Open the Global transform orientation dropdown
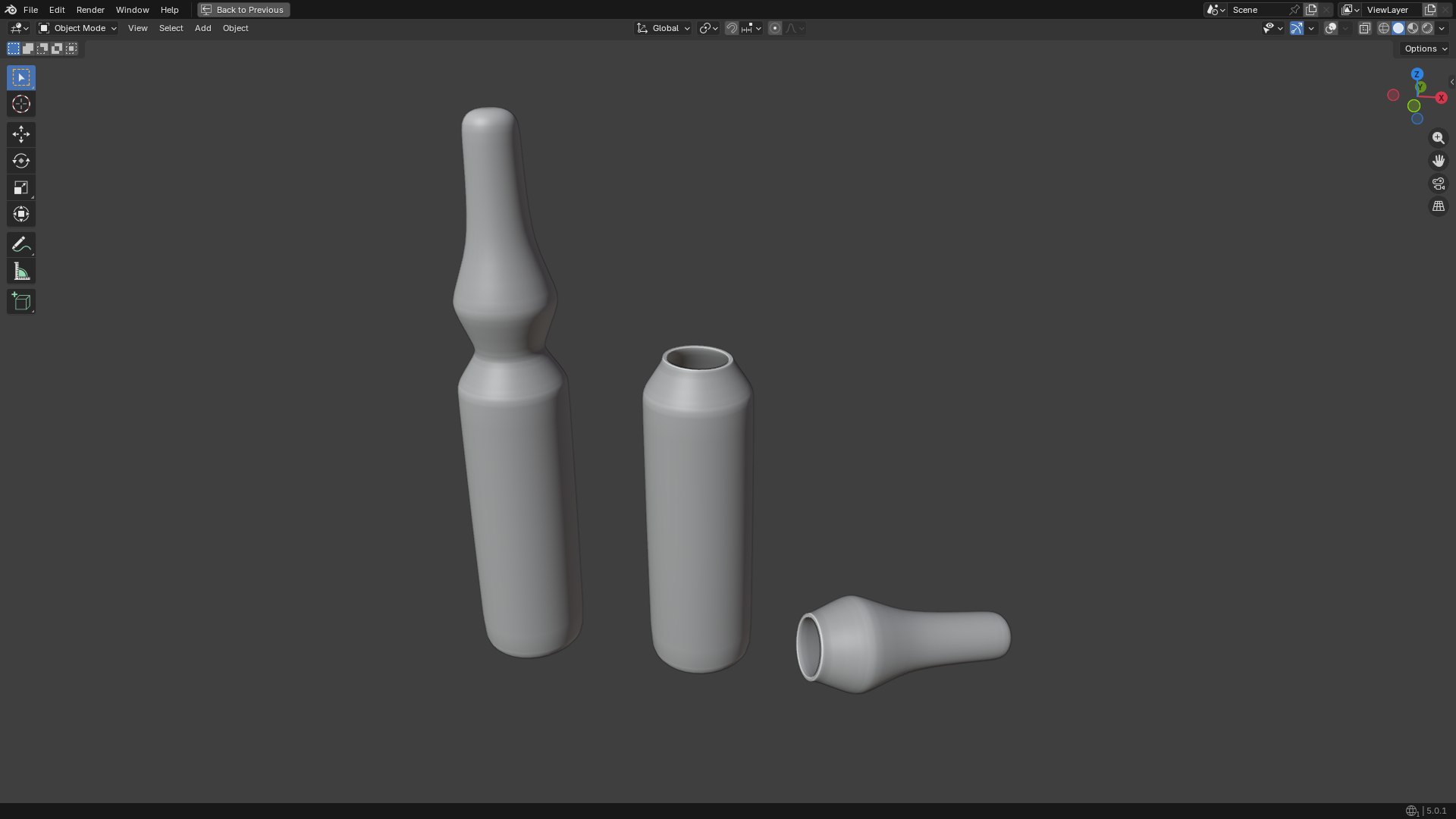Screen dimensions: 1456x819 coord(663,28)
